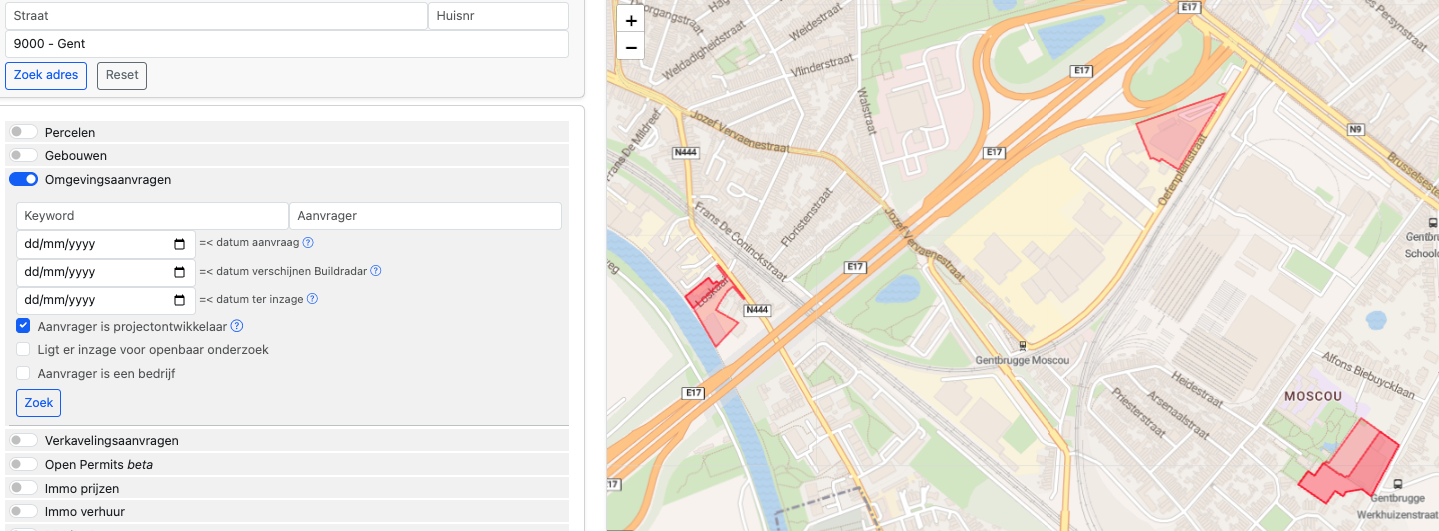Click the N9 road shield

coord(1355,129)
